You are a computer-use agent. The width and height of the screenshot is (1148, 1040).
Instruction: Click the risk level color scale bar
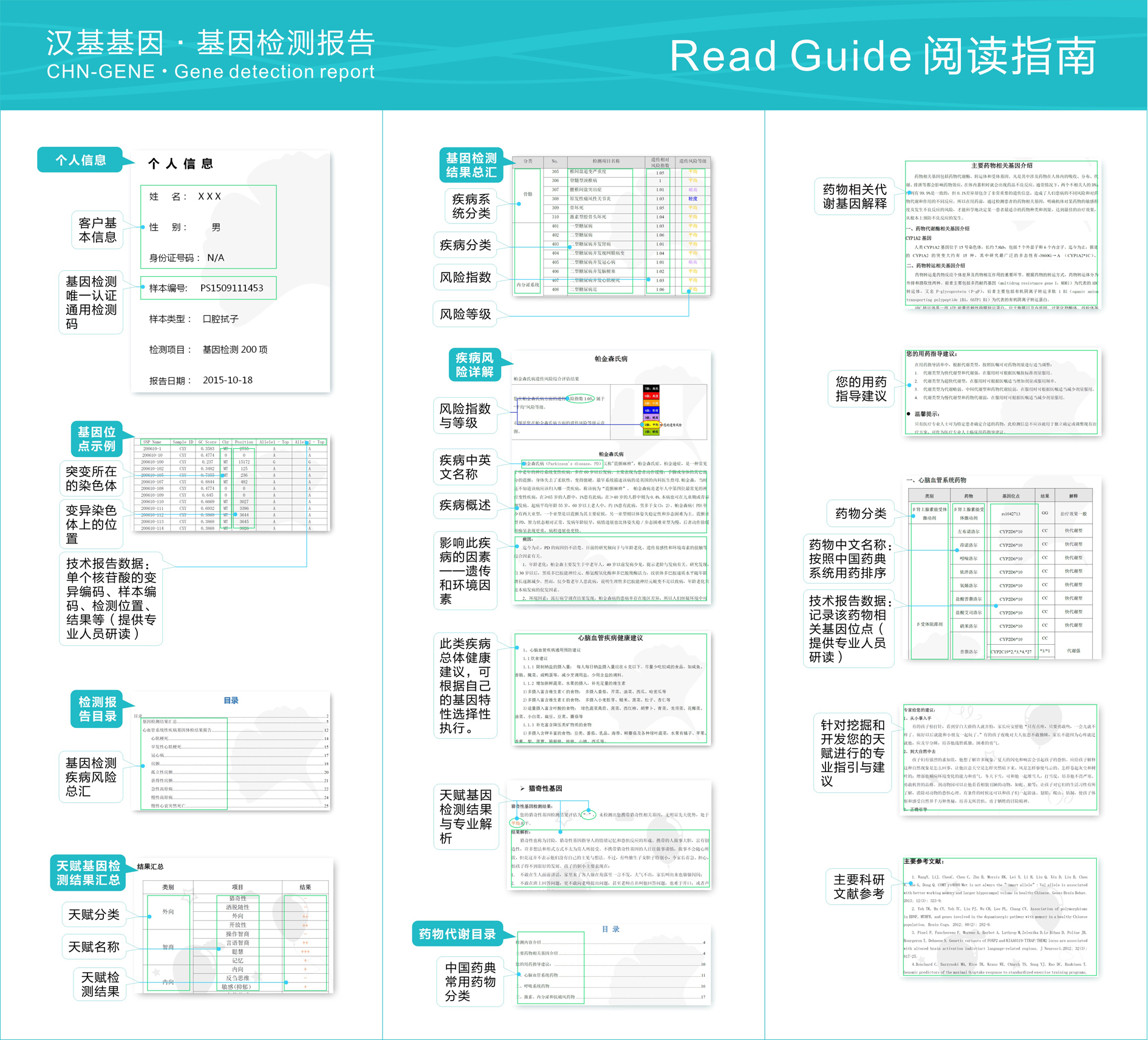(651, 410)
